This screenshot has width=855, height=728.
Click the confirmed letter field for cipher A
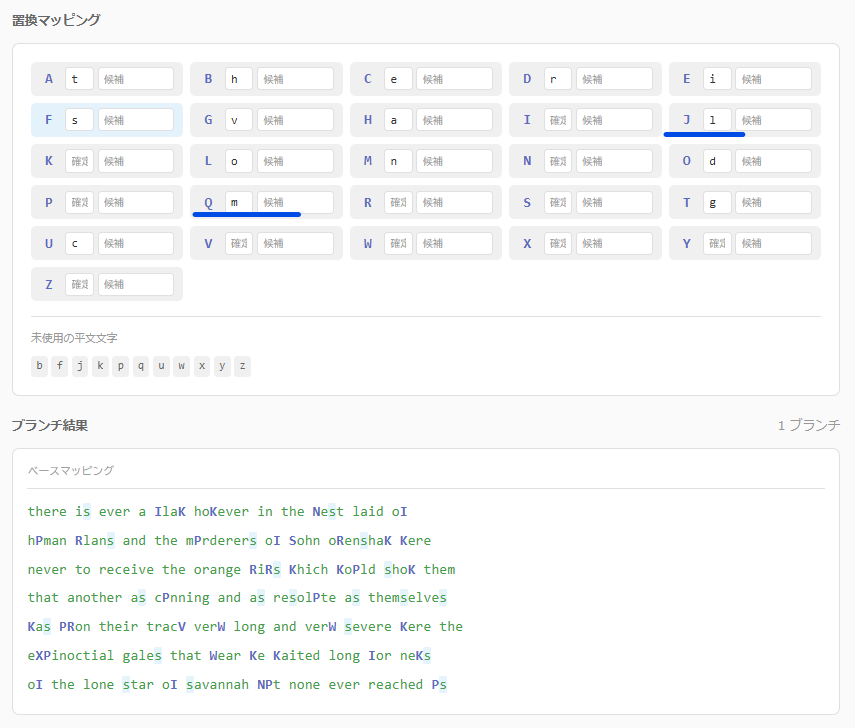click(x=79, y=79)
